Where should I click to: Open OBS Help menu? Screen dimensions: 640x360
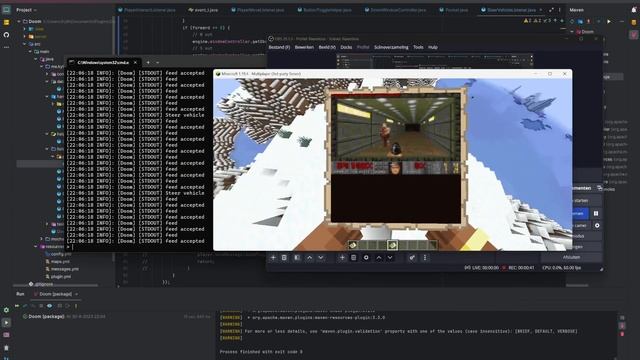tap(433, 47)
